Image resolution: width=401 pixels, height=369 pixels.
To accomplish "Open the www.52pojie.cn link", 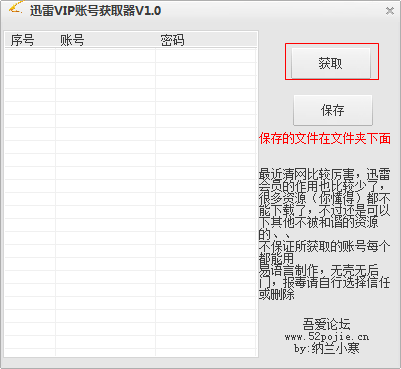I will (x=327, y=337).
